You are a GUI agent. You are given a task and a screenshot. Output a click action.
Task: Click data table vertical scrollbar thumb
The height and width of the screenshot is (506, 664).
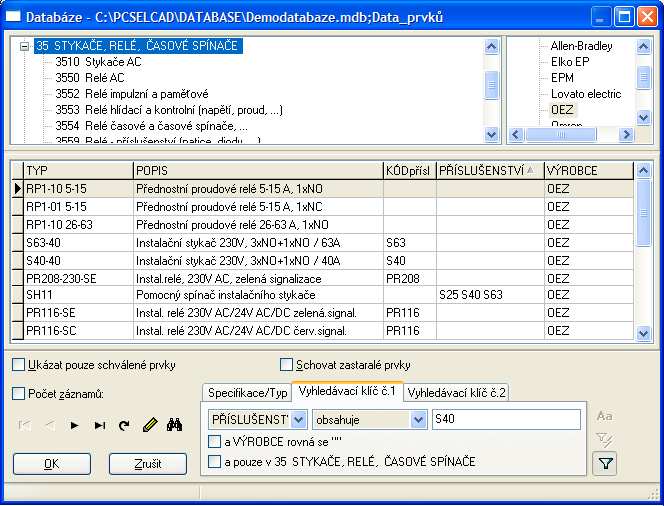(643, 213)
